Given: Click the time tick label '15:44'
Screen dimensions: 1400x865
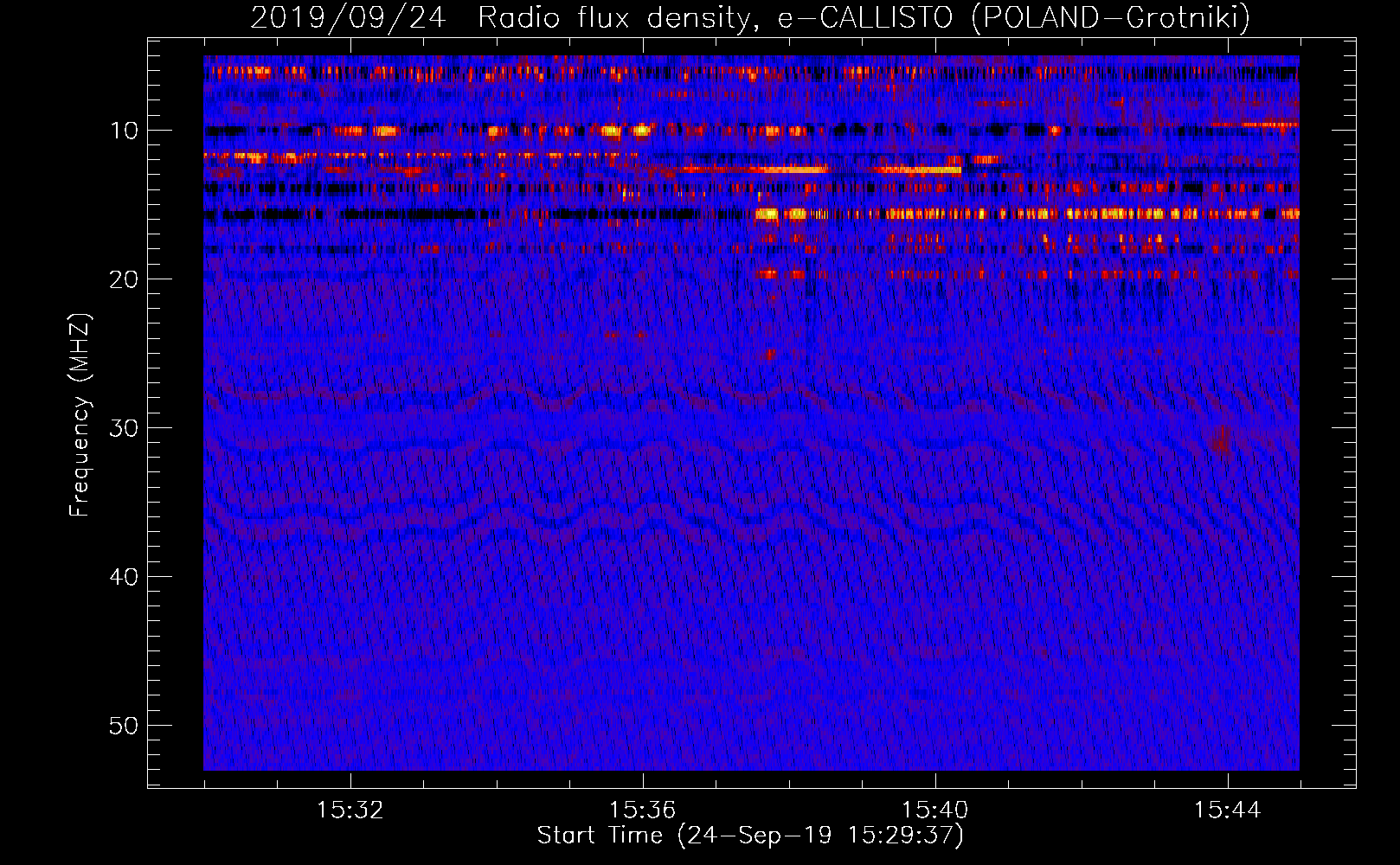Looking at the screenshot, I should 1227,811.
